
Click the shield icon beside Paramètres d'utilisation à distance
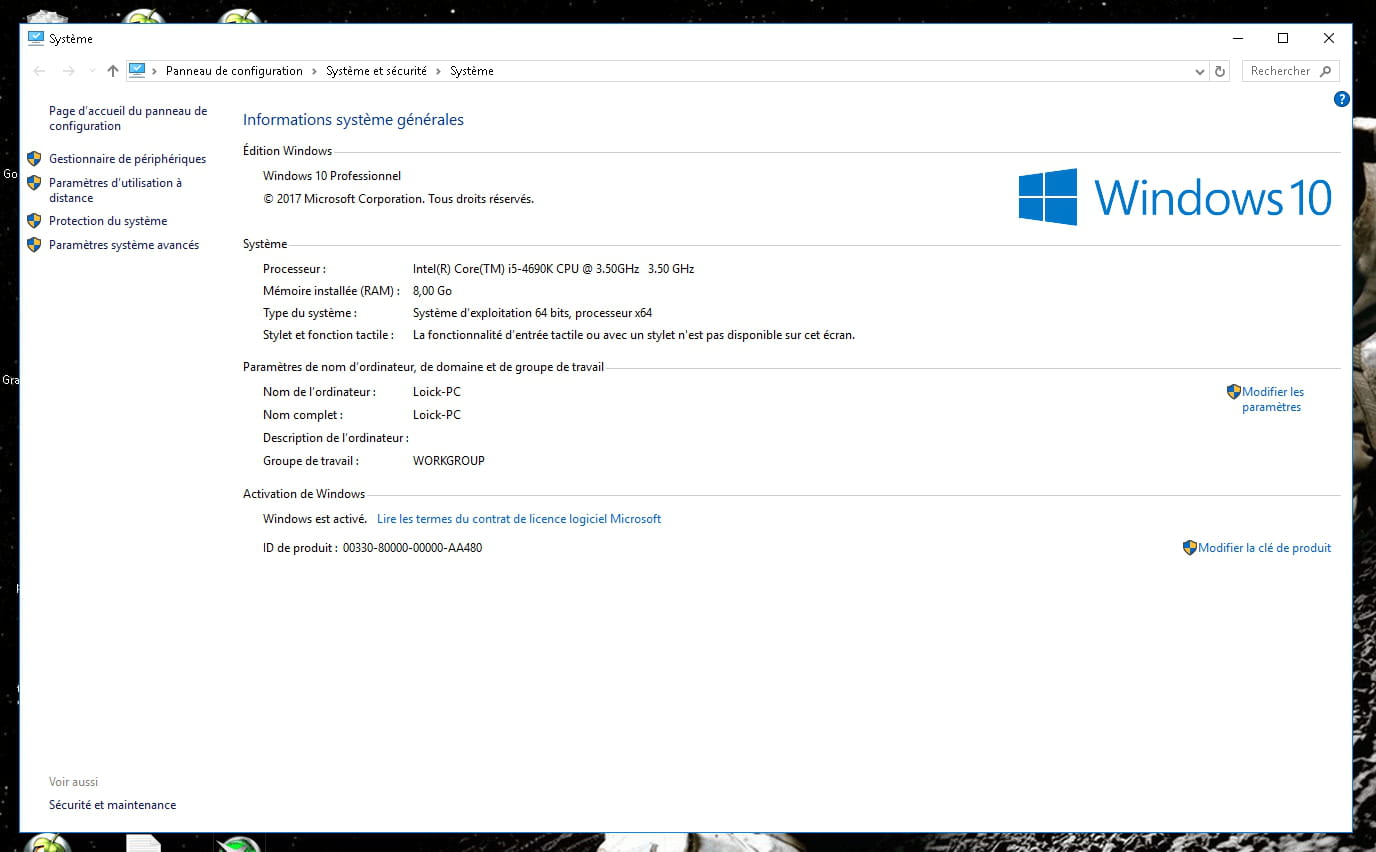[x=34, y=183]
